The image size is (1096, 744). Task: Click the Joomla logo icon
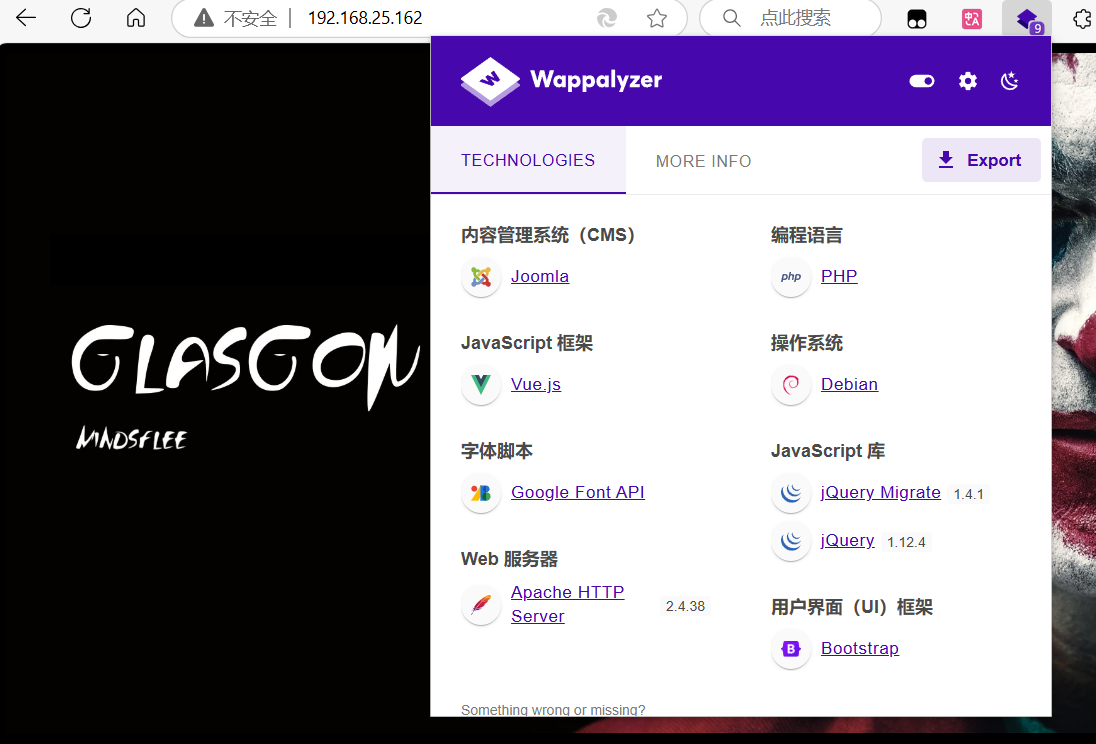(481, 277)
